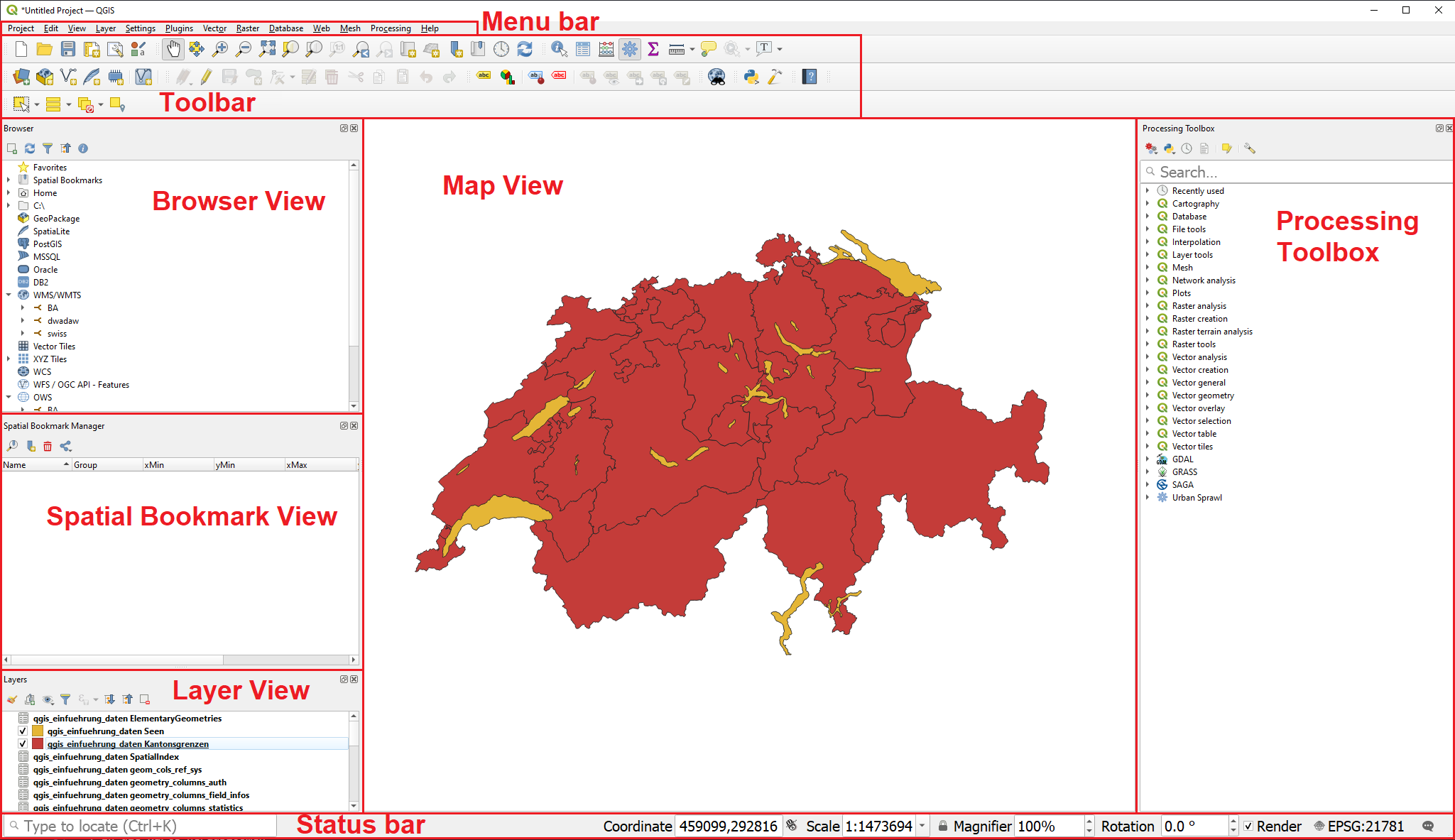Image resolution: width=1455 pixels, height=840 pixels.
Task: Open the Processing menu
Action: pos(391,28)
